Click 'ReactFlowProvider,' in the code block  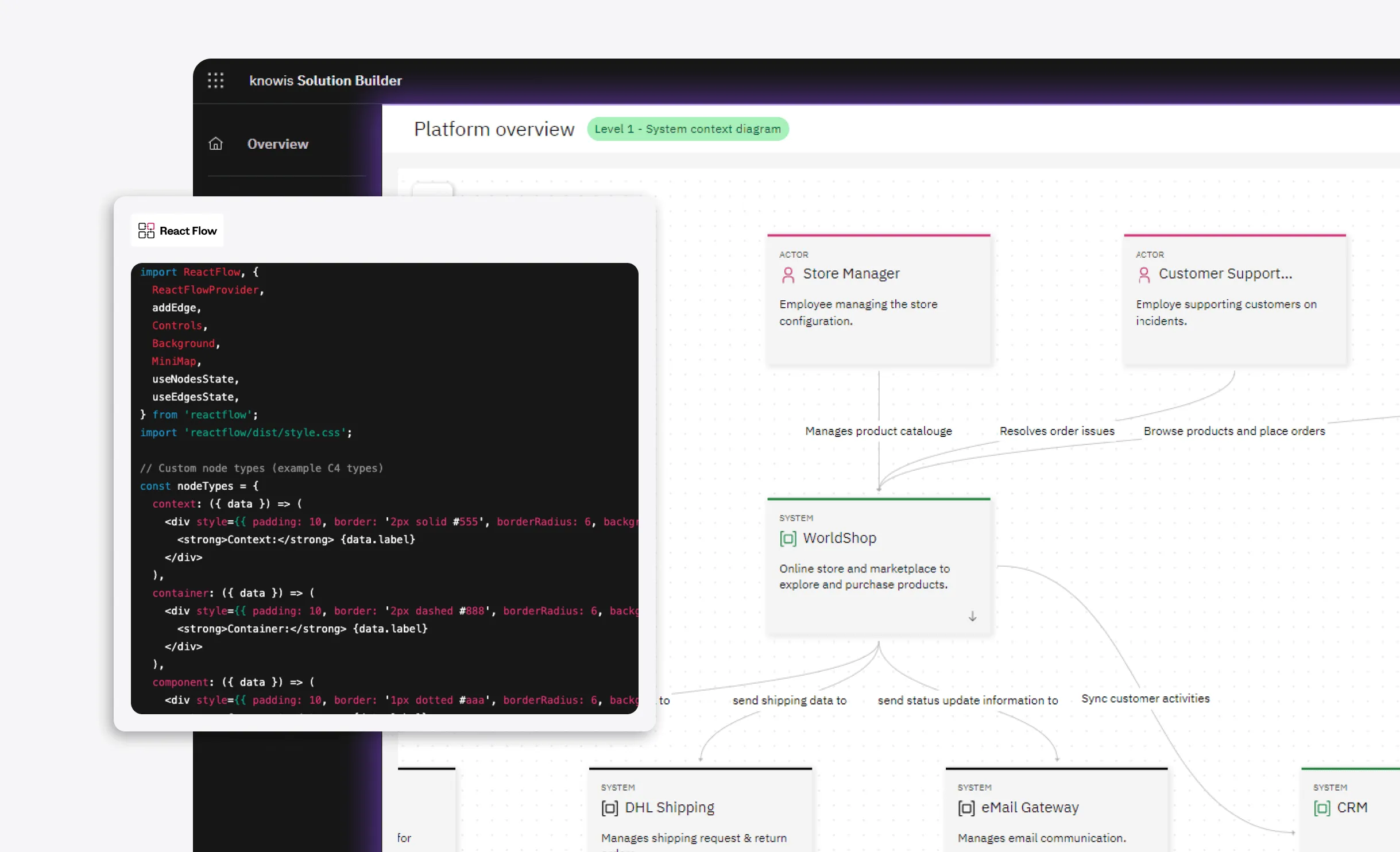208,290
